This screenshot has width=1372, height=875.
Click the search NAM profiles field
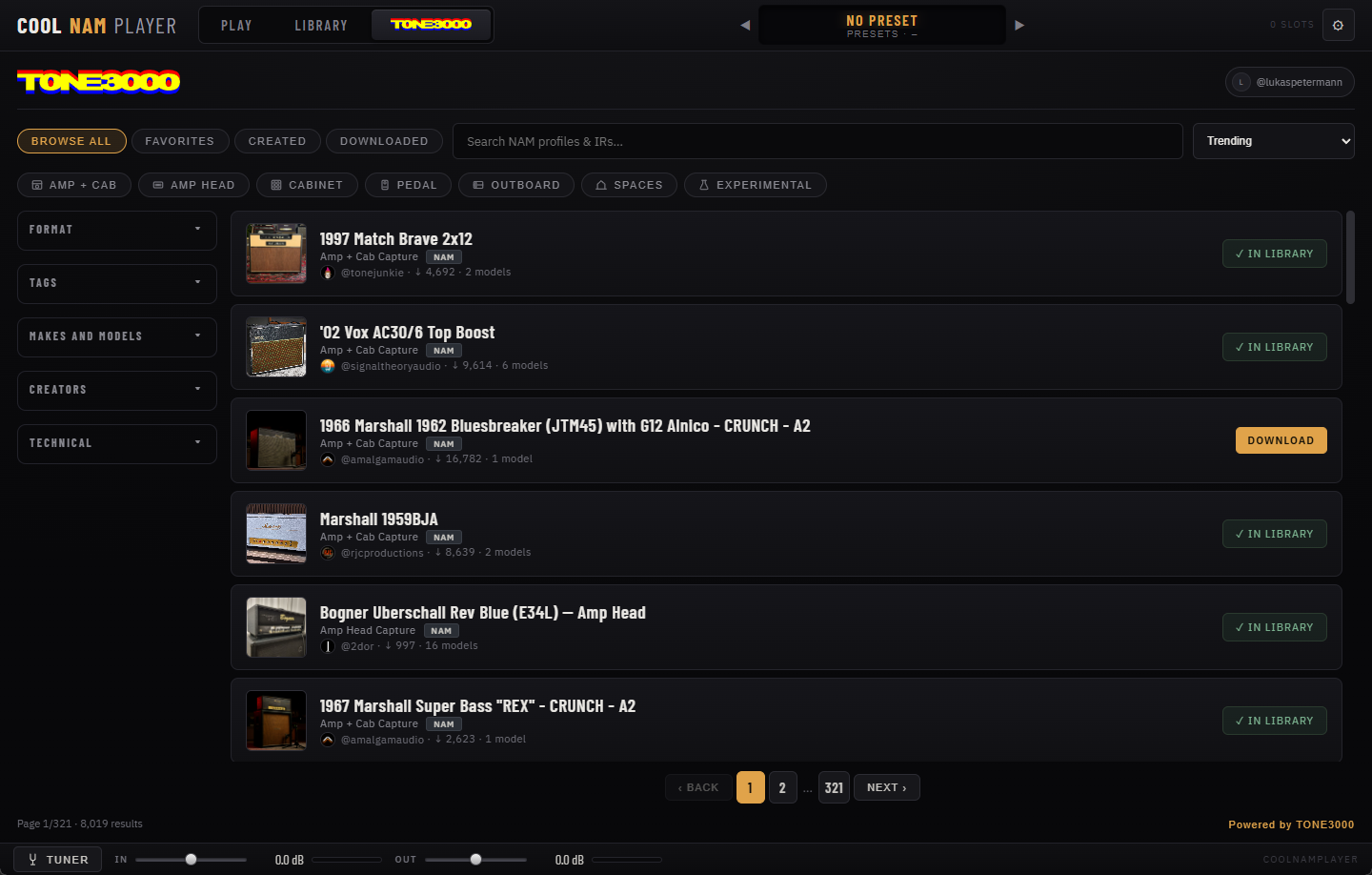coord(817,141)
